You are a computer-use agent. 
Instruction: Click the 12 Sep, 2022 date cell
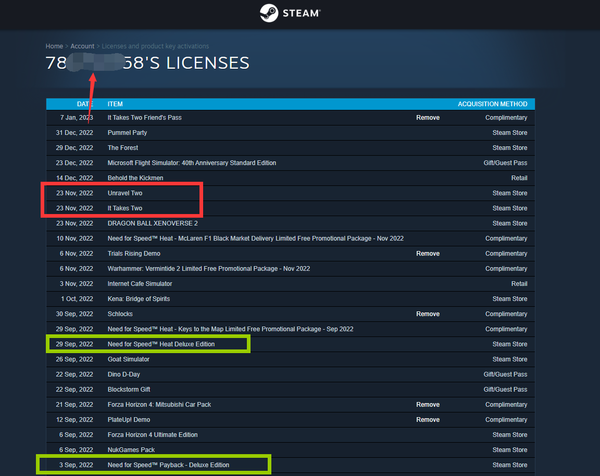75,419
